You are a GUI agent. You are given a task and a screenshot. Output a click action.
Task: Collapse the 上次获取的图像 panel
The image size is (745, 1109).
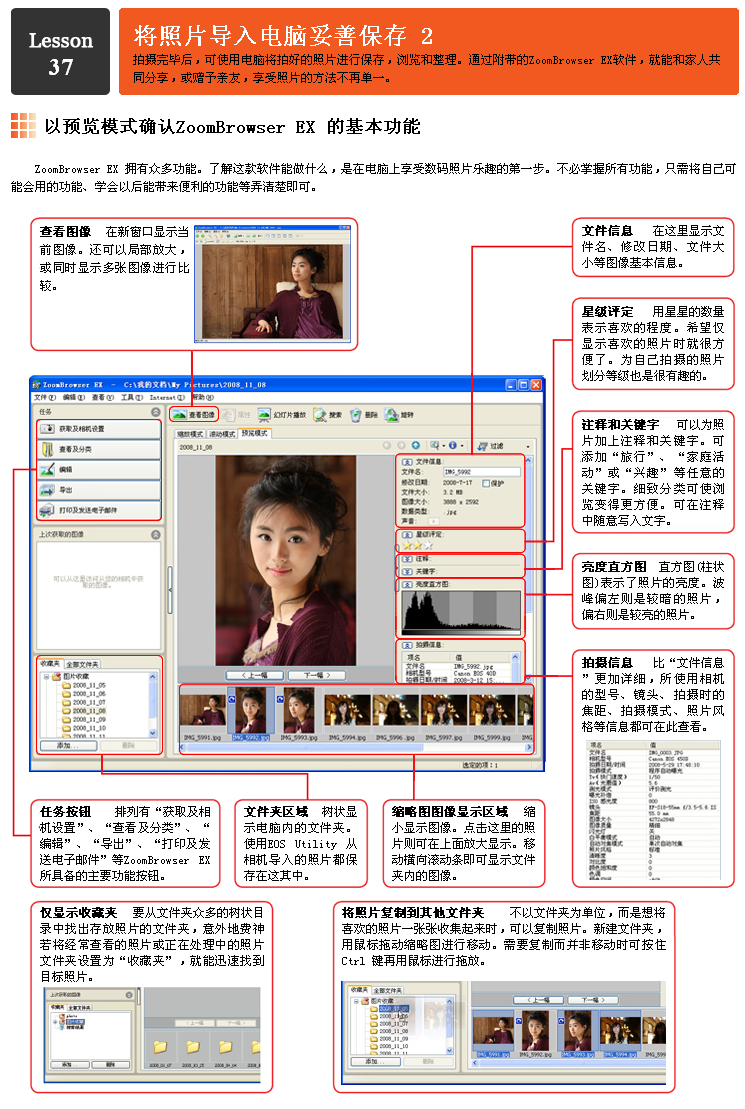click(x=156, y=535)
